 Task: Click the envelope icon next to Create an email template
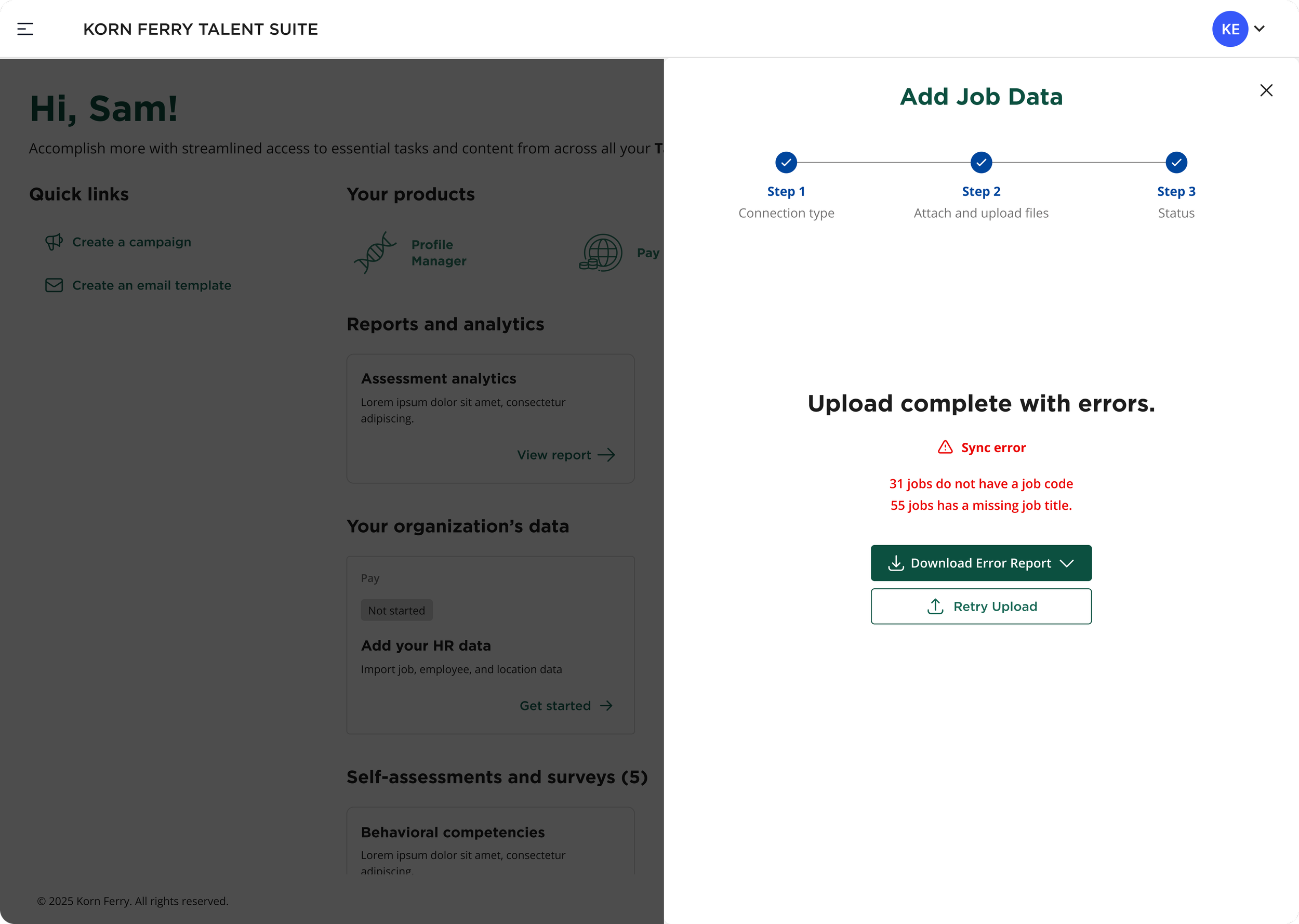54,285
